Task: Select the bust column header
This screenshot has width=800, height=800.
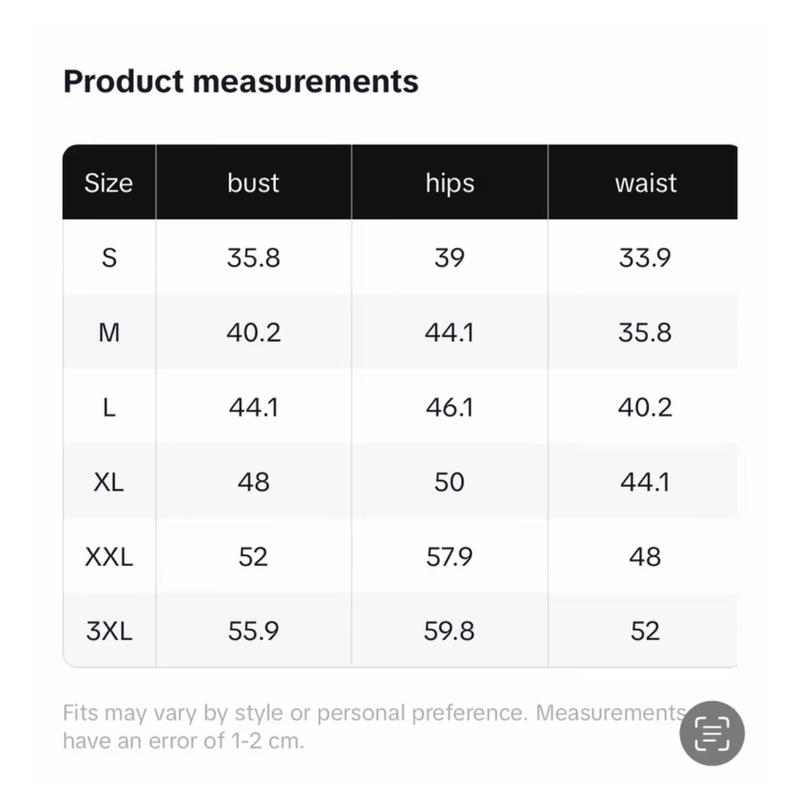Action: (x=254, y=183)
